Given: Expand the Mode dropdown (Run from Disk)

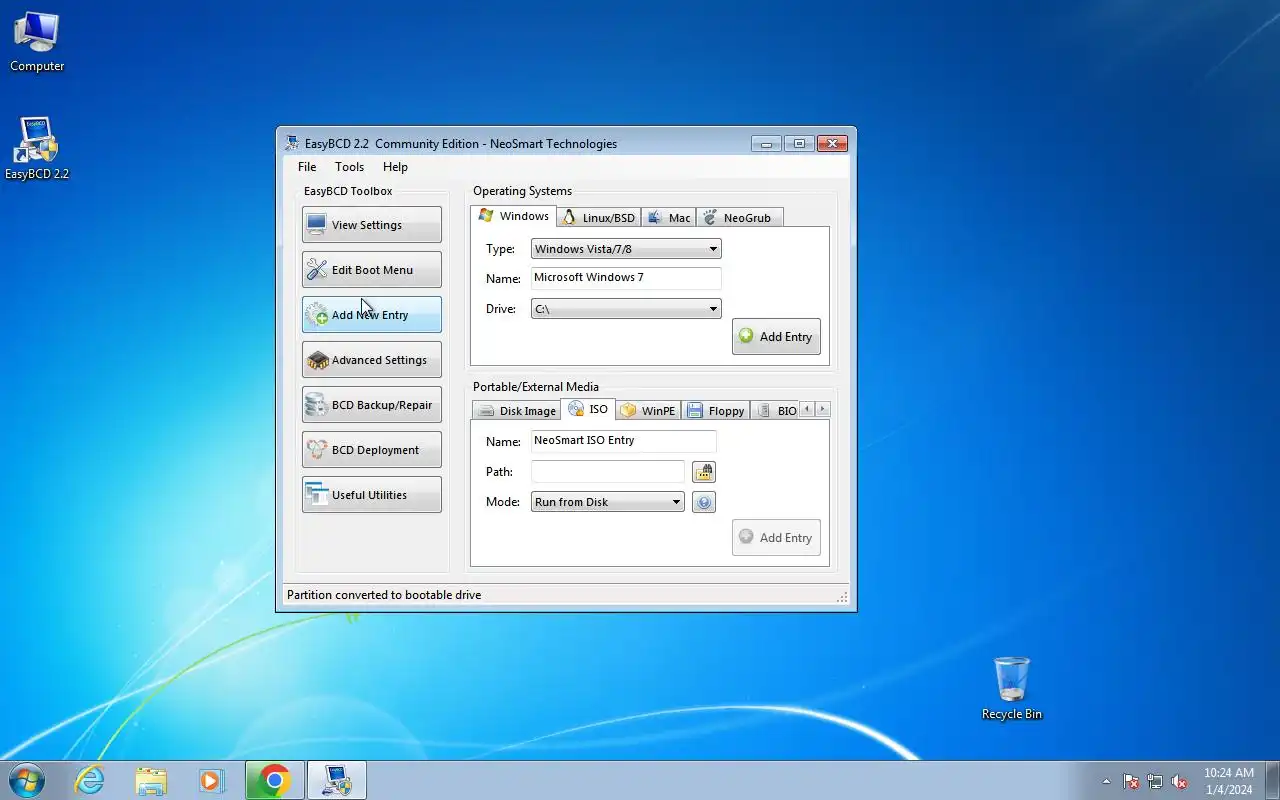Looking at the screenshot, I should coord(607,501).
